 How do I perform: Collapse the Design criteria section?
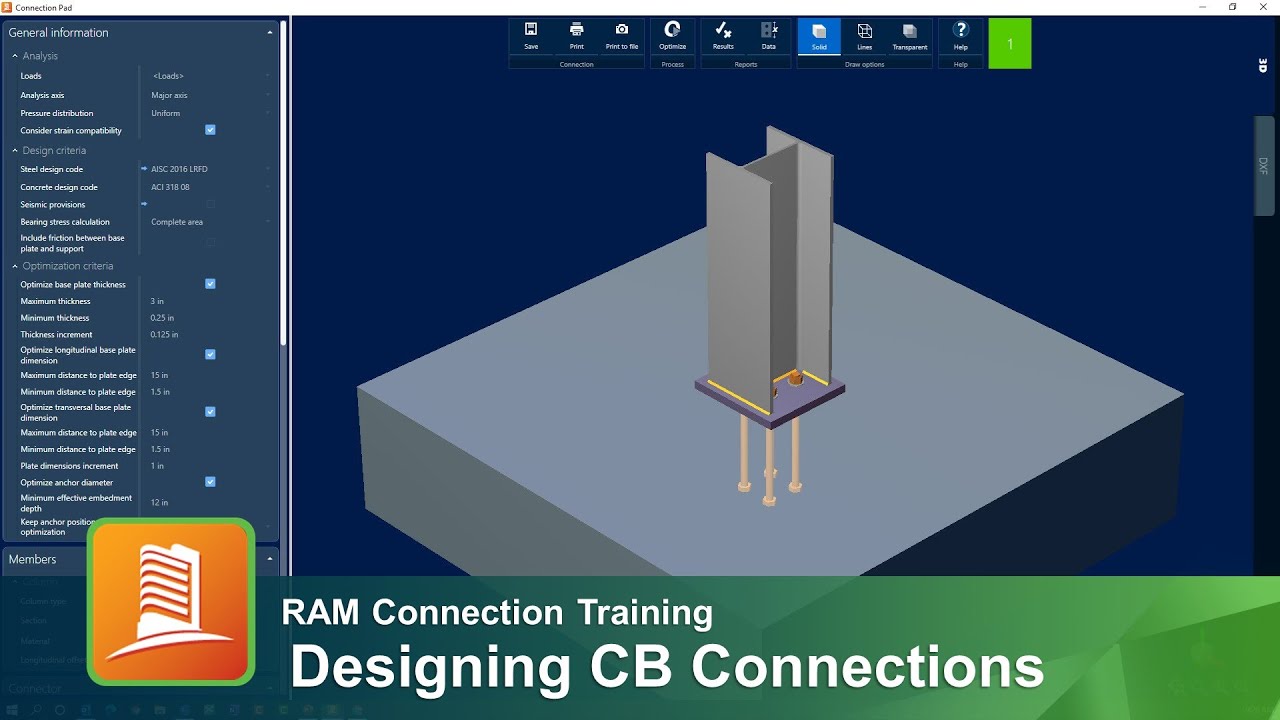(15, 150)
